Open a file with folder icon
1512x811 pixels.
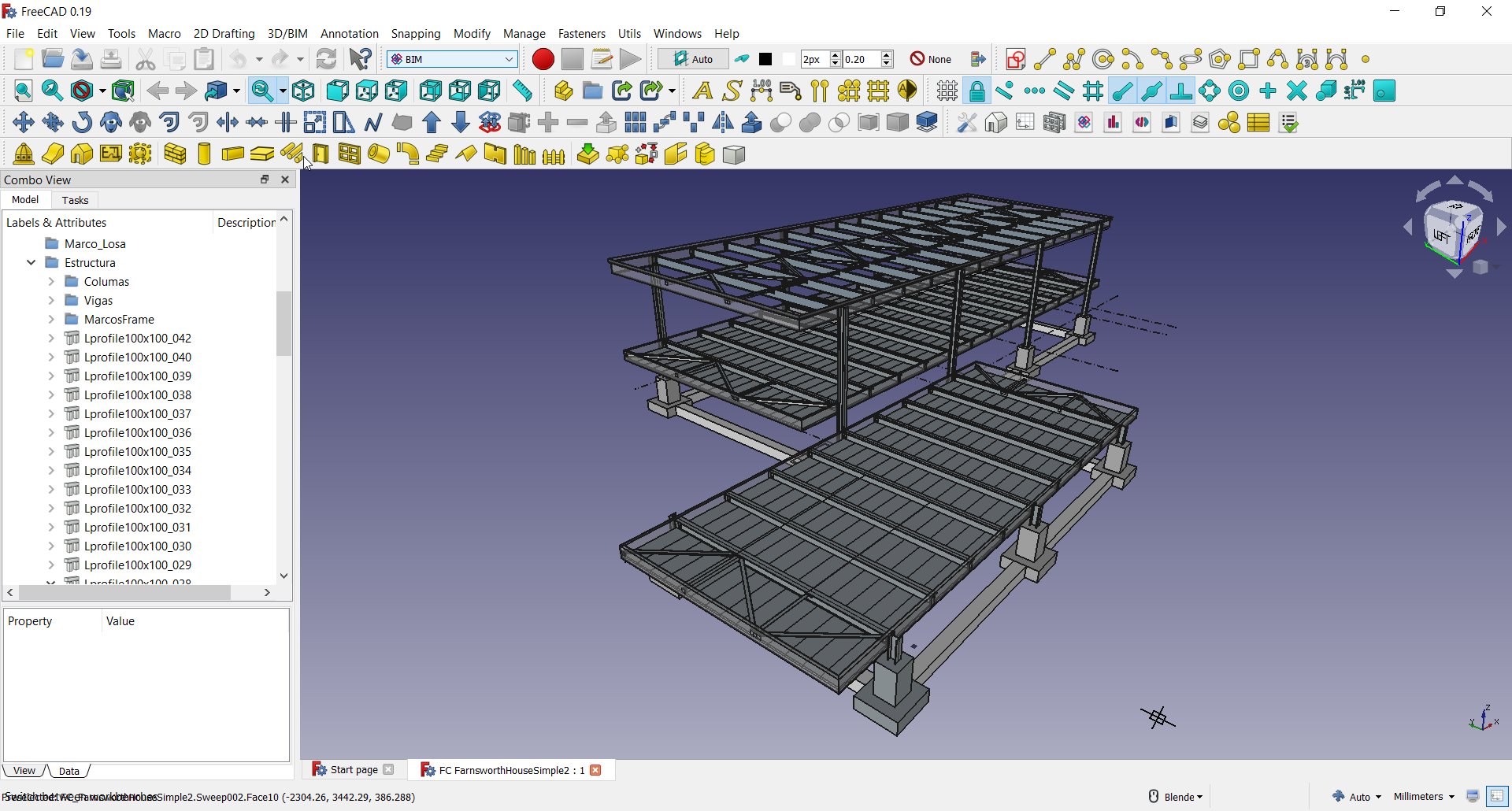(x=53, y=59)
